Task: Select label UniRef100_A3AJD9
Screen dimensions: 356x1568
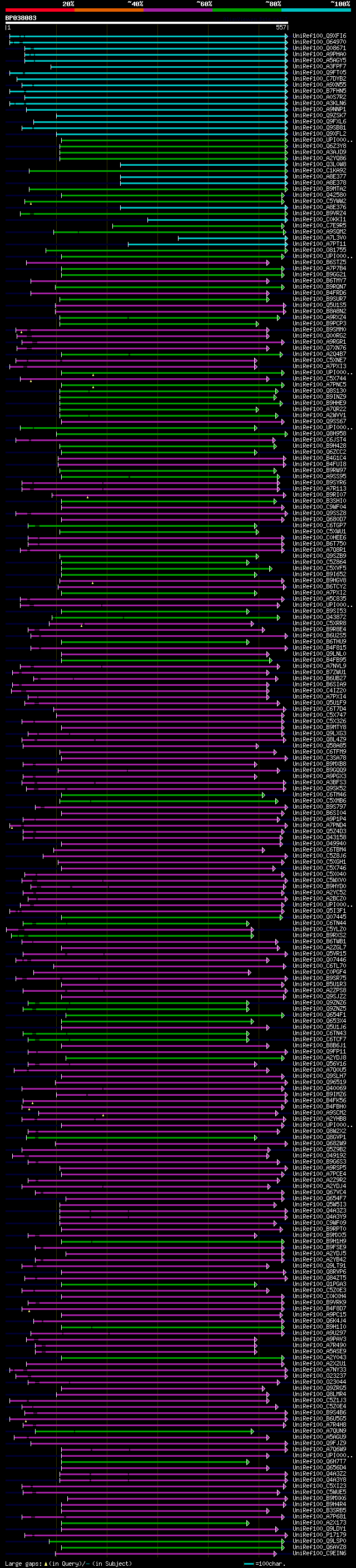Action: click(x=319, y=152)
